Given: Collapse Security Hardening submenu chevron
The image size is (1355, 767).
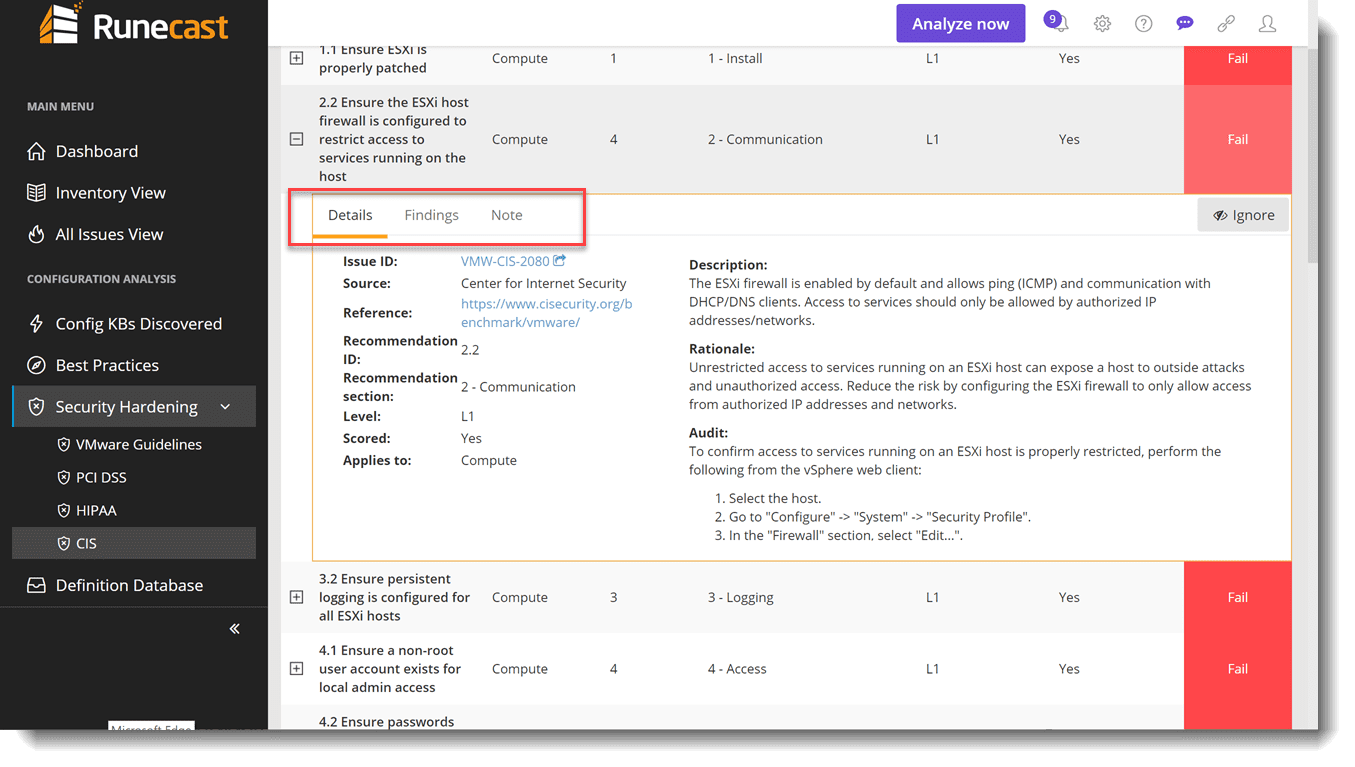Looking at the screenshot, I should 225,407.
